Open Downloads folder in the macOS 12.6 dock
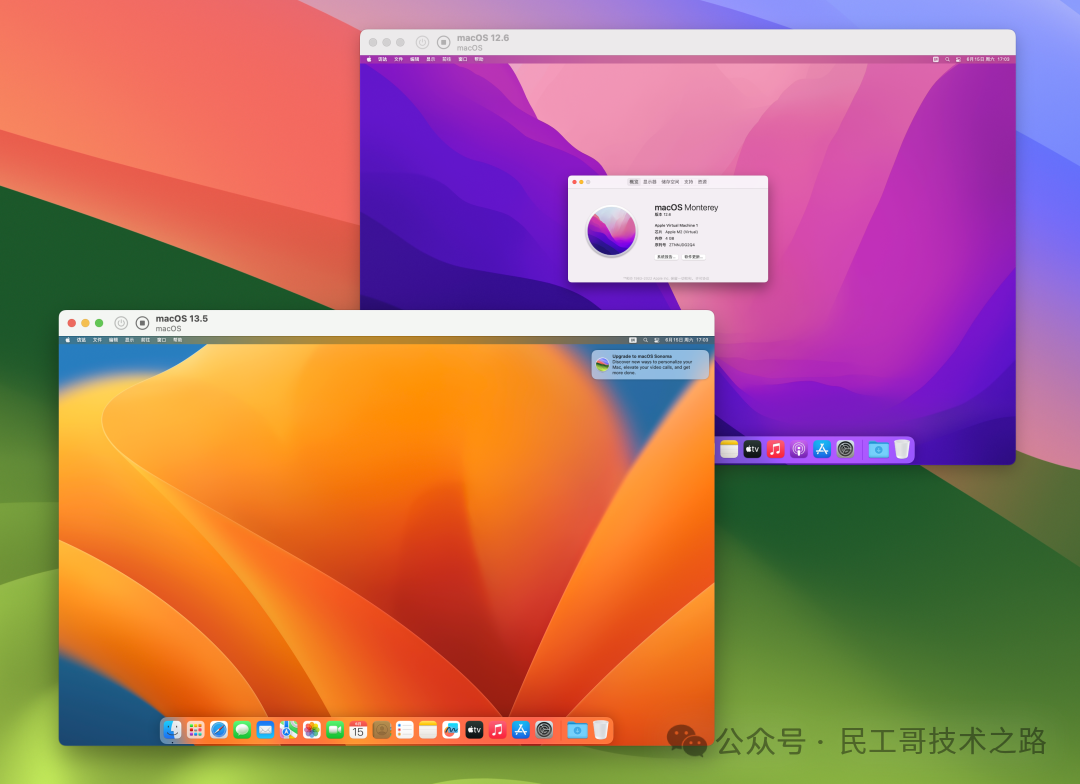The width and height of the screenshot is (1080, 784). coord(879,449)
